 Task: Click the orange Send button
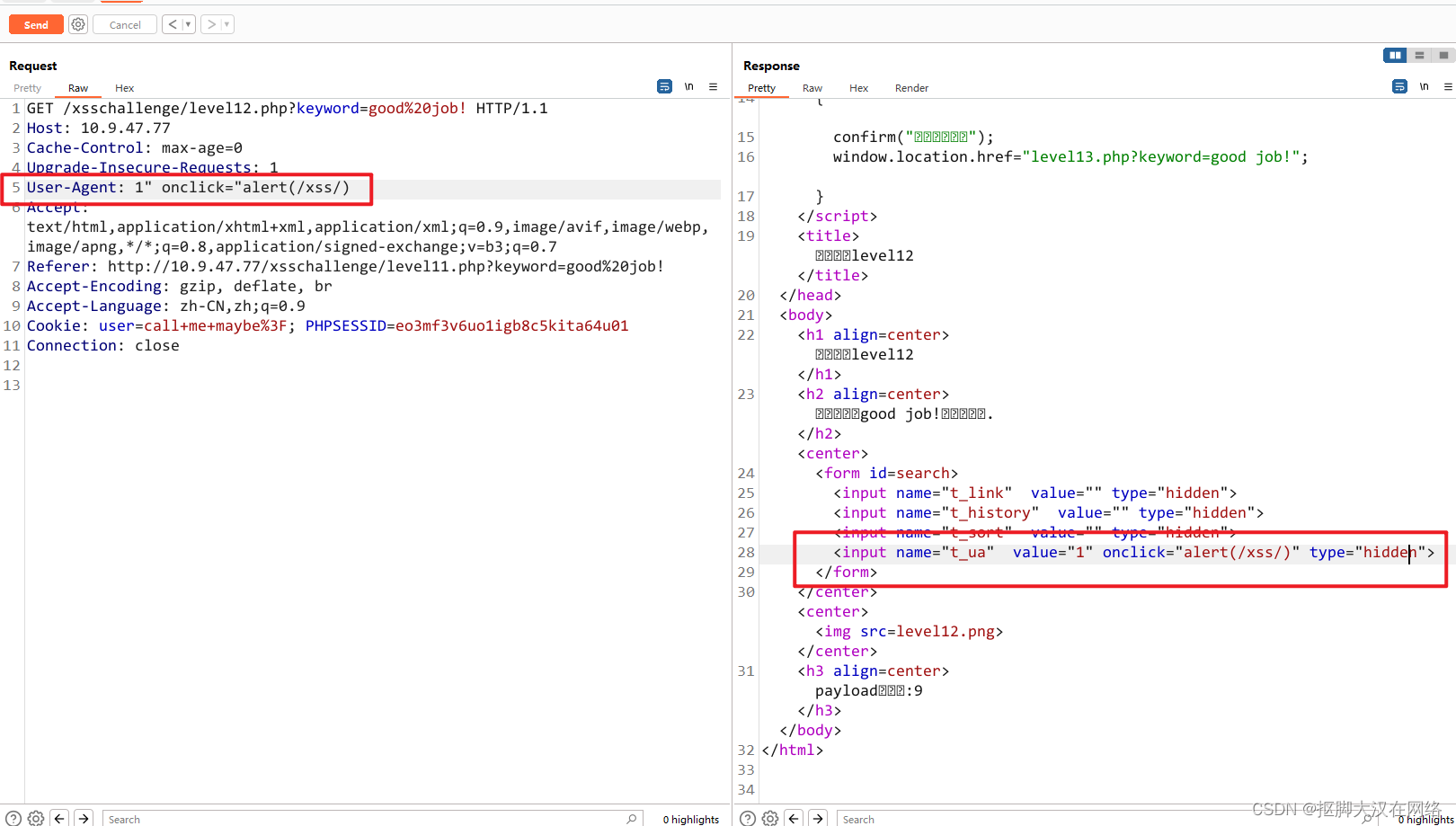coord(36,24)
